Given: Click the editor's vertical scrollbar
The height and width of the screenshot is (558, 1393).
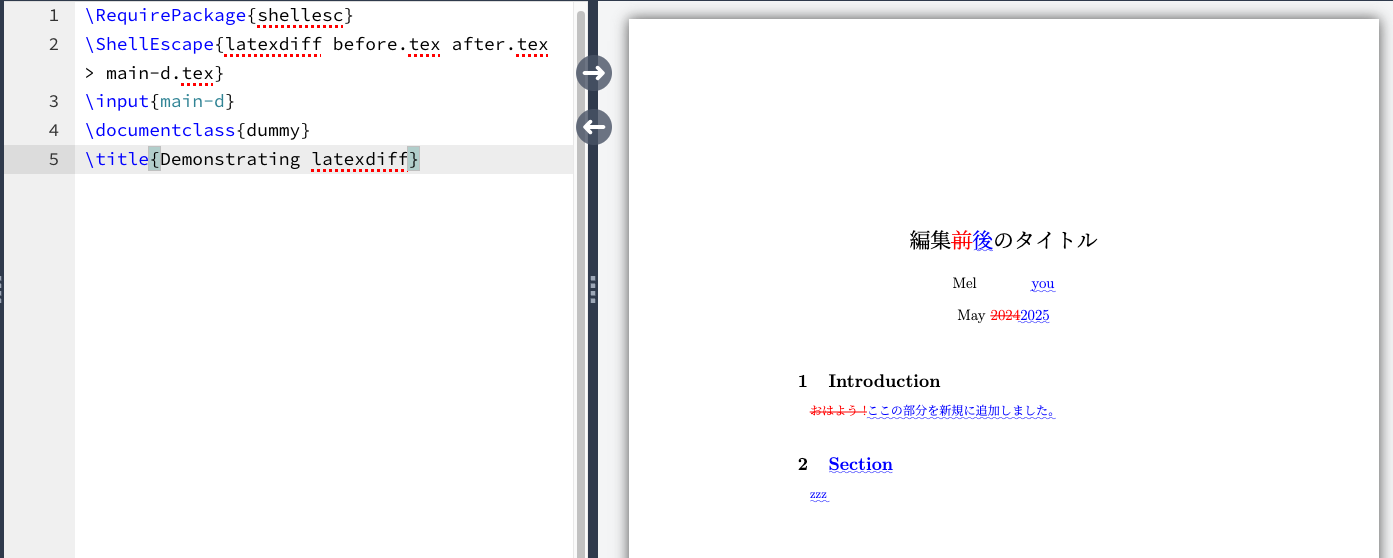Looking at the screenshot, I should pos(580,284).
